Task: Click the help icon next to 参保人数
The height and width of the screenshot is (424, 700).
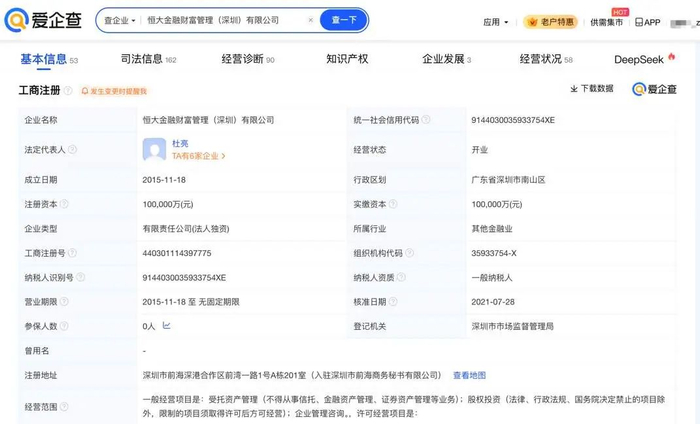Action: 64,326
